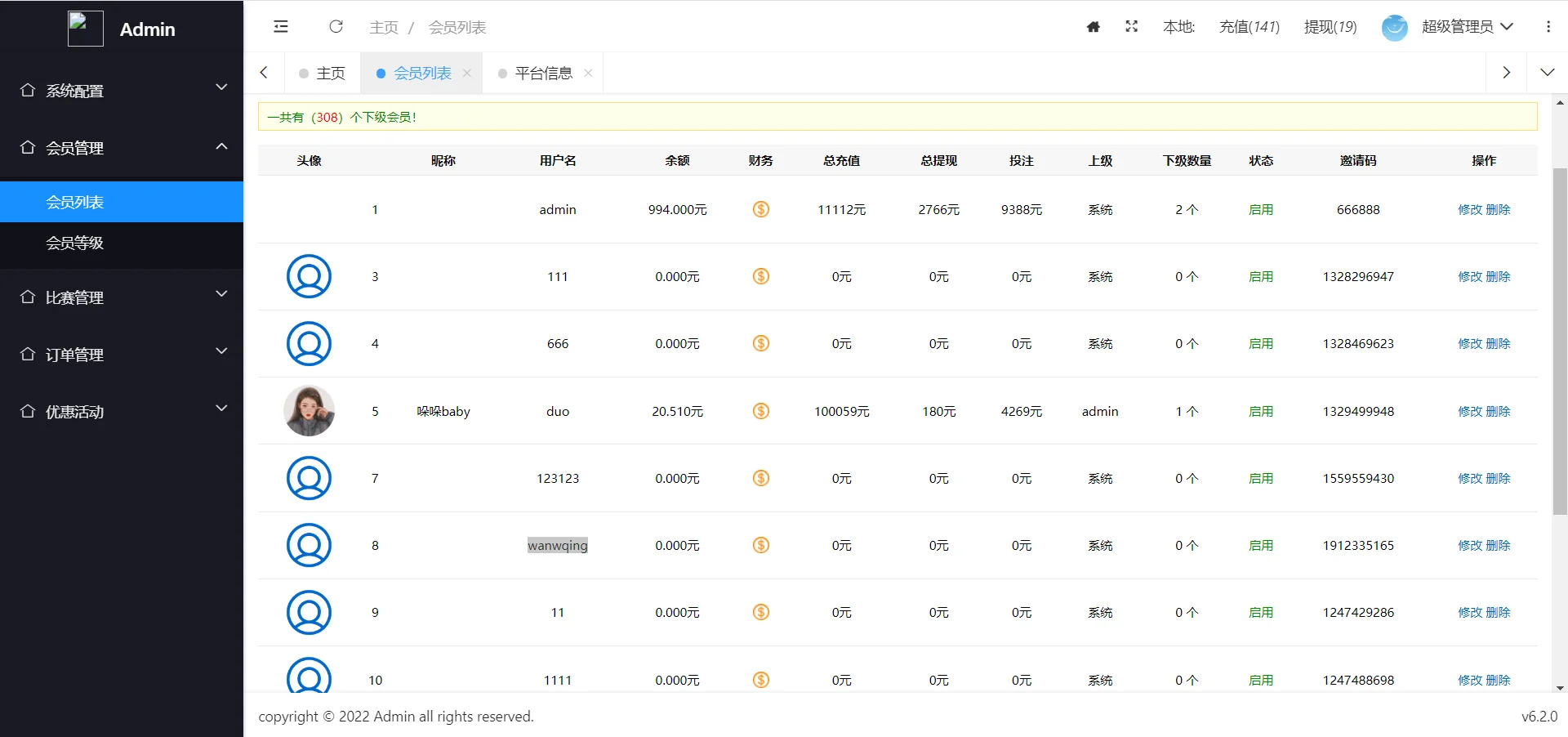Switch to the 主页 tab
The height and width of the screenshot is (737, 1568).
323,74
